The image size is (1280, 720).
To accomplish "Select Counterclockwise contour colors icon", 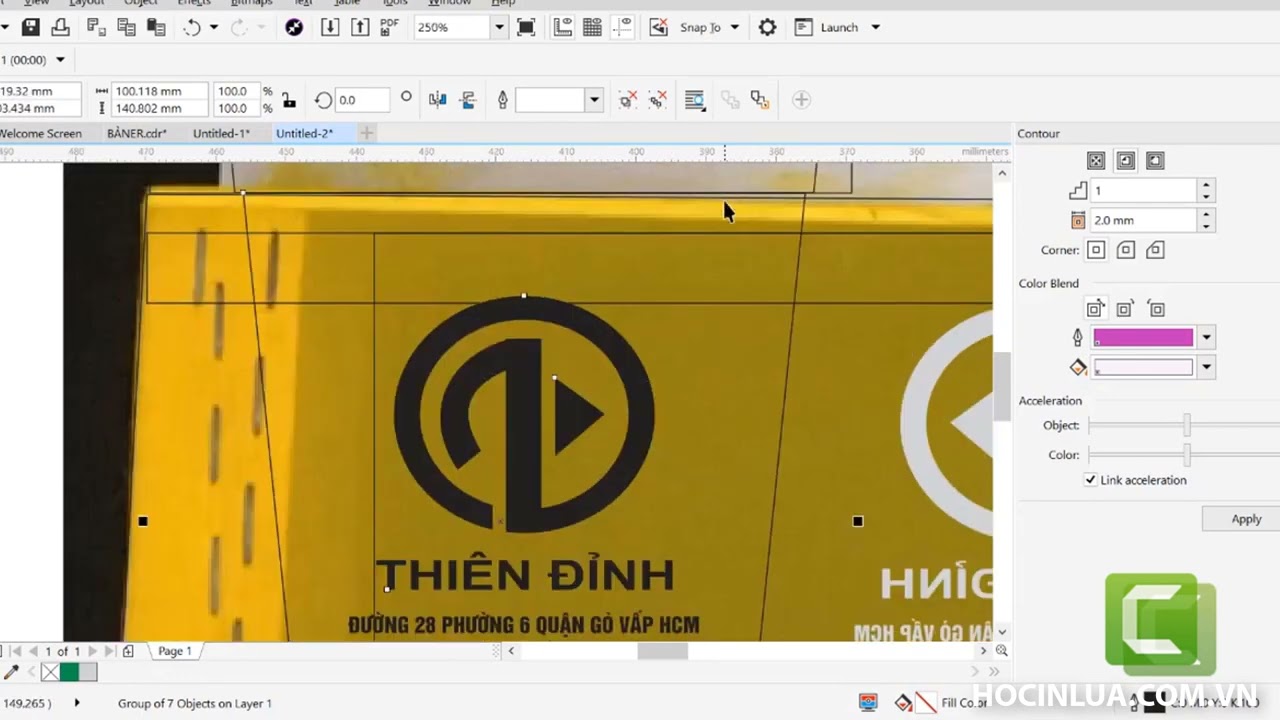I will pyautogui.click(x=1156, y=309).
